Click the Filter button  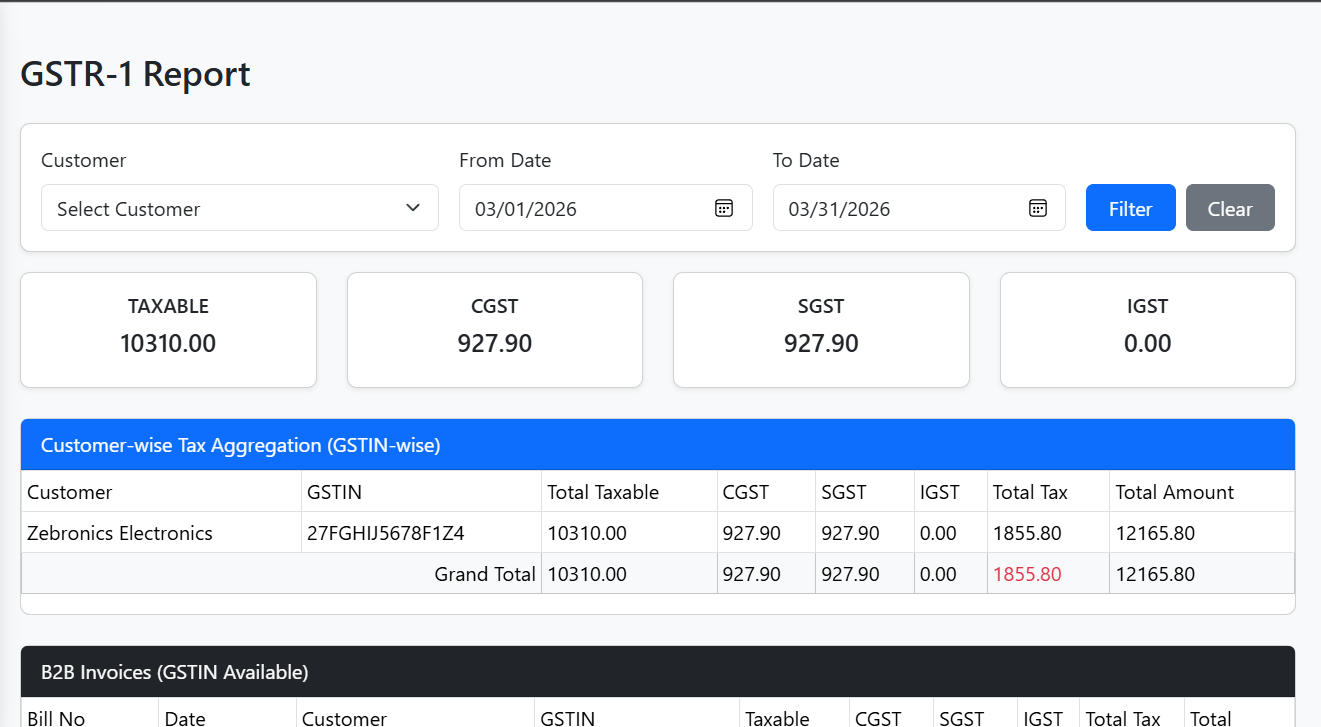click(1131, 208)
